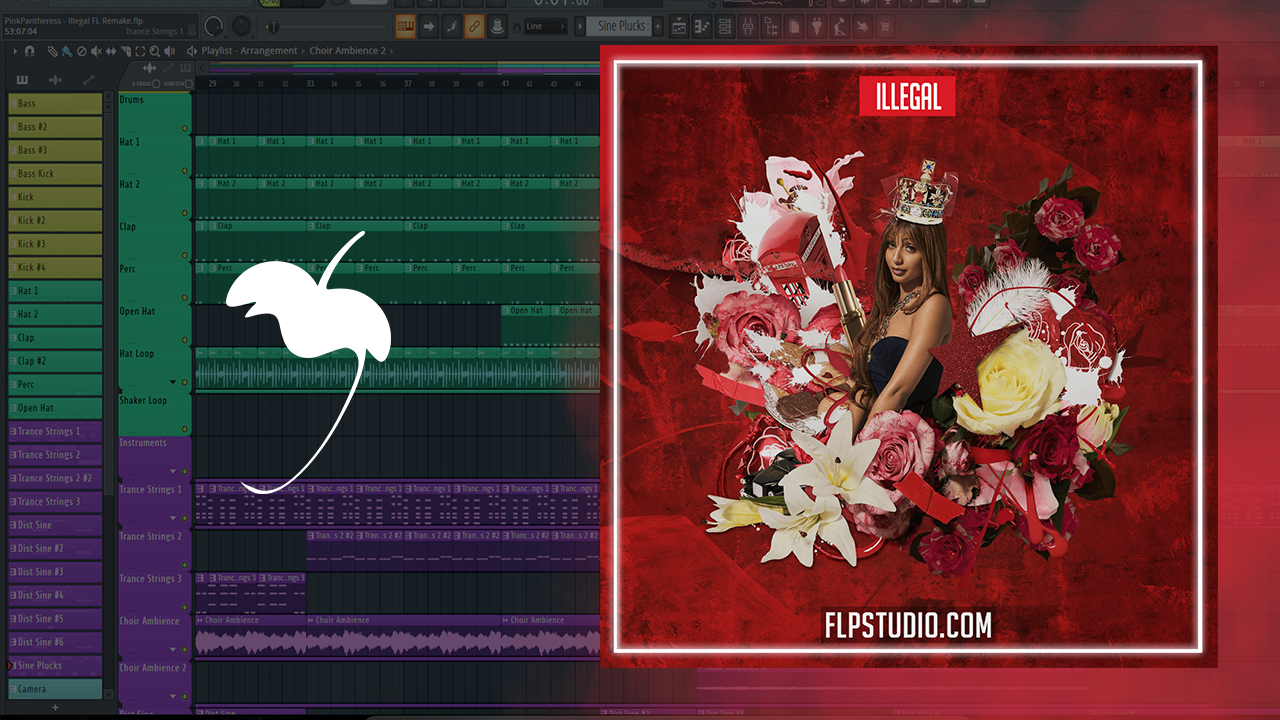Select the Trance Strings 1 pattern
The image size is (1280, 720).
pos(55,431)
